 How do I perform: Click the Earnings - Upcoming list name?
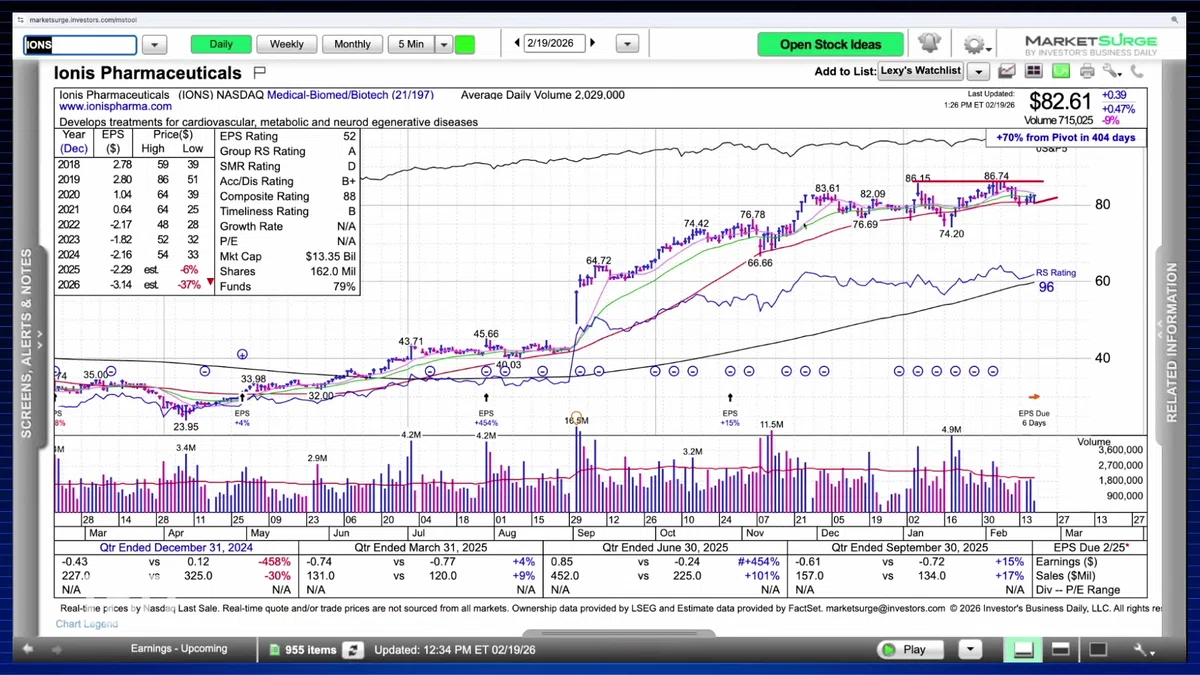[x=179, y=649]
